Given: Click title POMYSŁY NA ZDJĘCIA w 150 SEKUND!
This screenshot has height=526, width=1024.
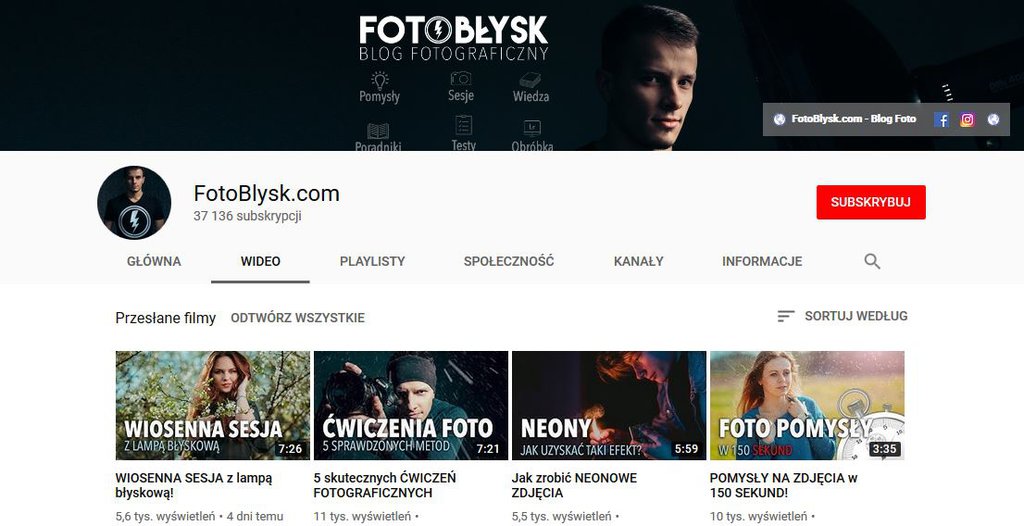Looking at the screenshot, I should [x=784, y=485].
